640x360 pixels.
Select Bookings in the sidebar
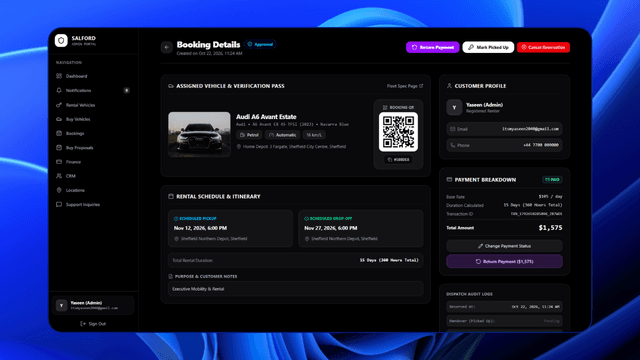click(75, 133)
